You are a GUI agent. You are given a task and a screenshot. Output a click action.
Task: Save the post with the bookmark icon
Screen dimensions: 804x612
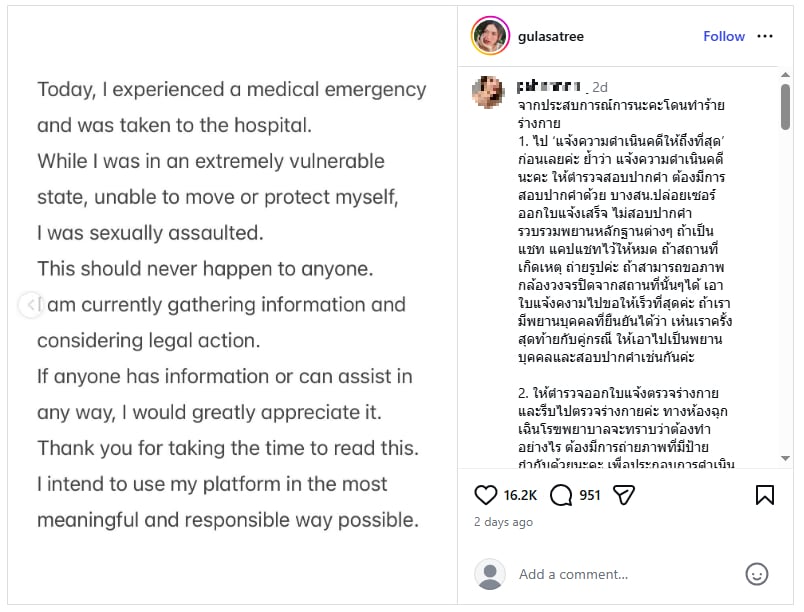click(765, 494)
